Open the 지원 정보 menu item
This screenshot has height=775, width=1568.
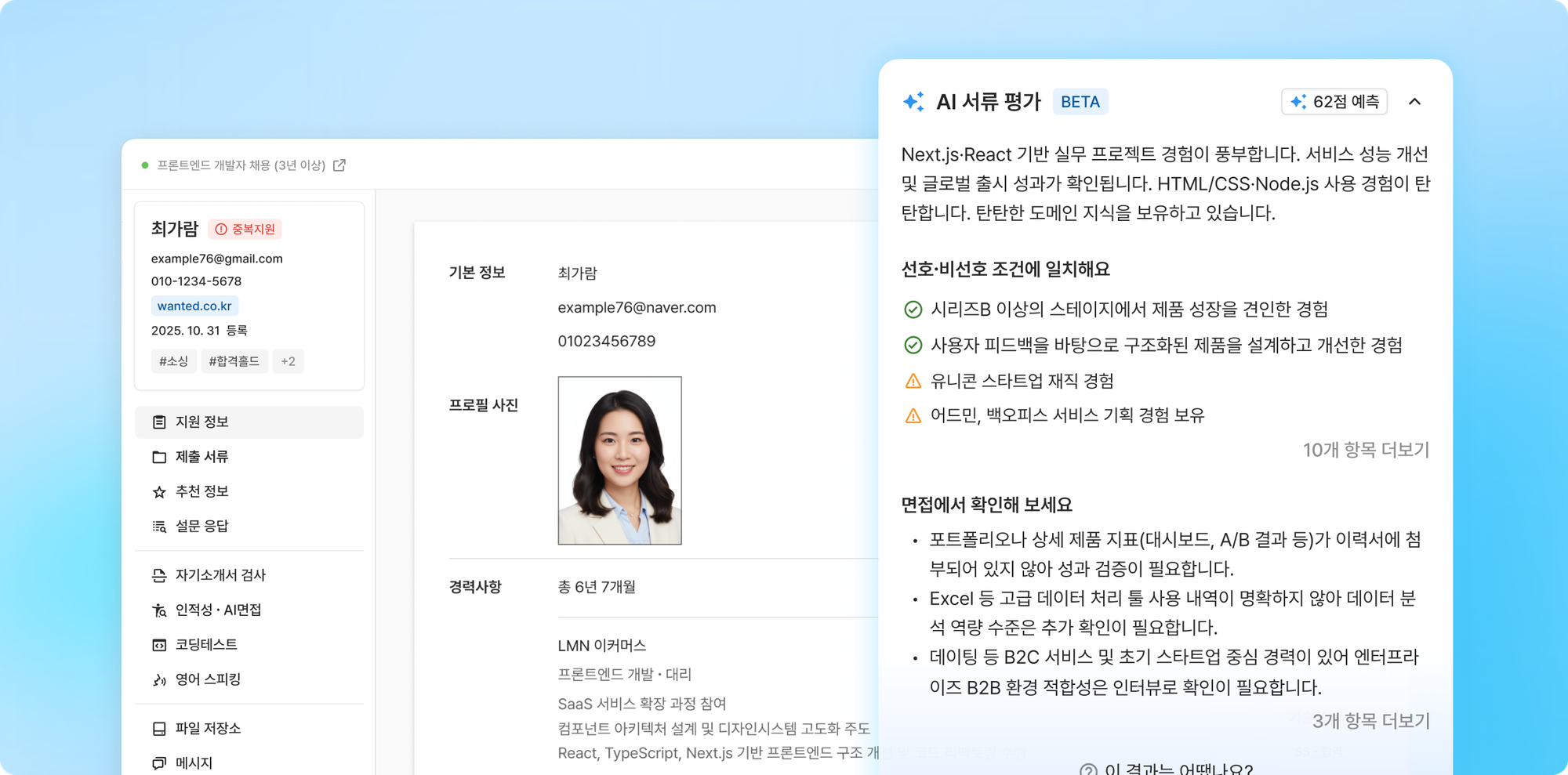click(x=249, y=422)
